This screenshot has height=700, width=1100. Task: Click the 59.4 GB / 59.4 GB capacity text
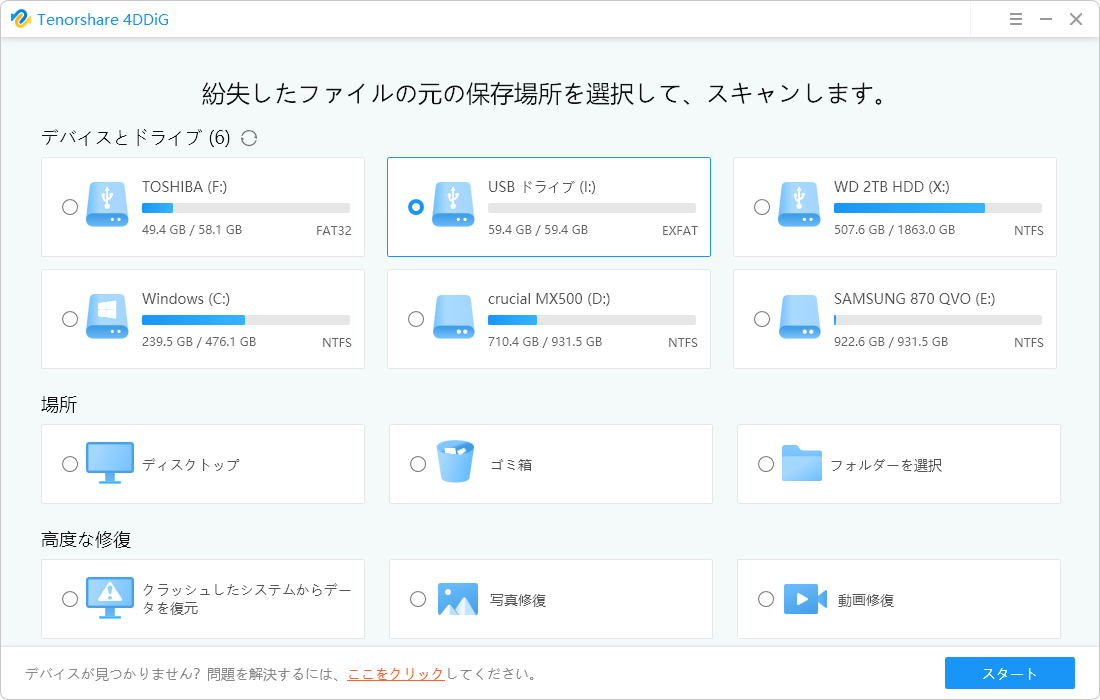(x=537, y=229)
